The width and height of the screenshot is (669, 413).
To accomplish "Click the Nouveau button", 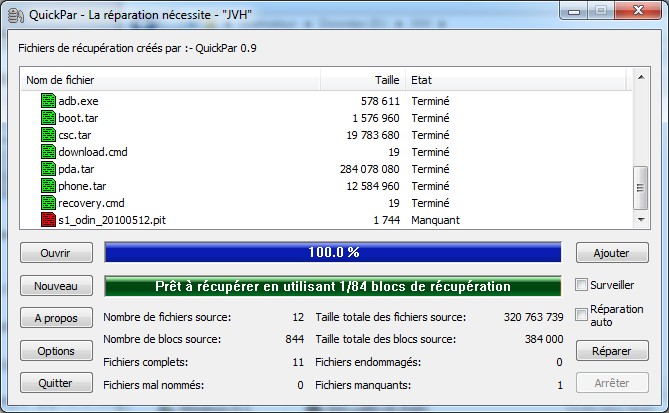I will point(56,286).
